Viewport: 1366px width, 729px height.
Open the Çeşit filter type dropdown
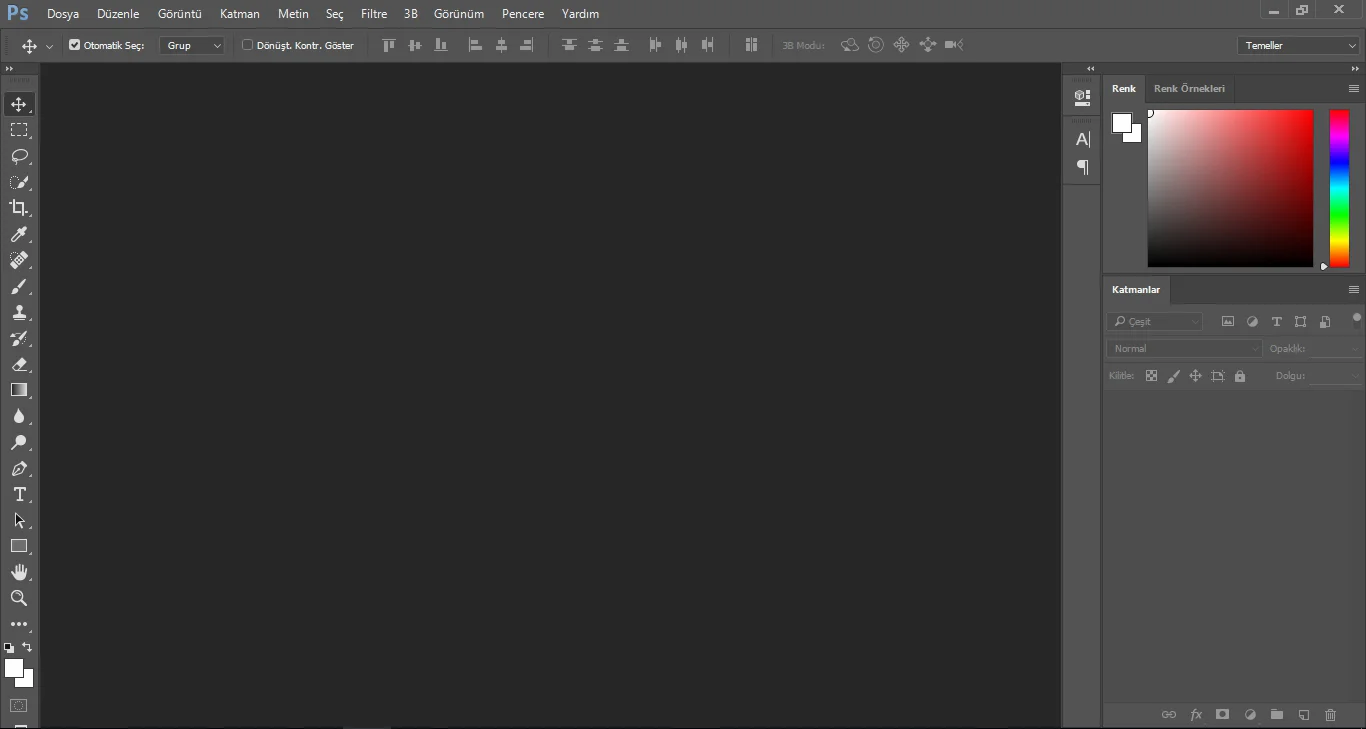[x=1155, y=322]
